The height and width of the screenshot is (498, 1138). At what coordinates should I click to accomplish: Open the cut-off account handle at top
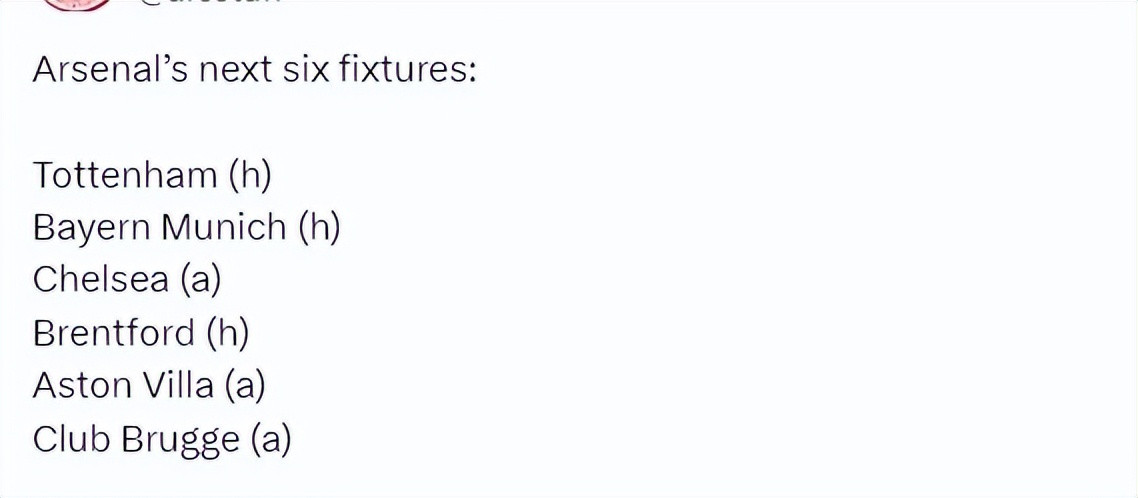[208, 3]
